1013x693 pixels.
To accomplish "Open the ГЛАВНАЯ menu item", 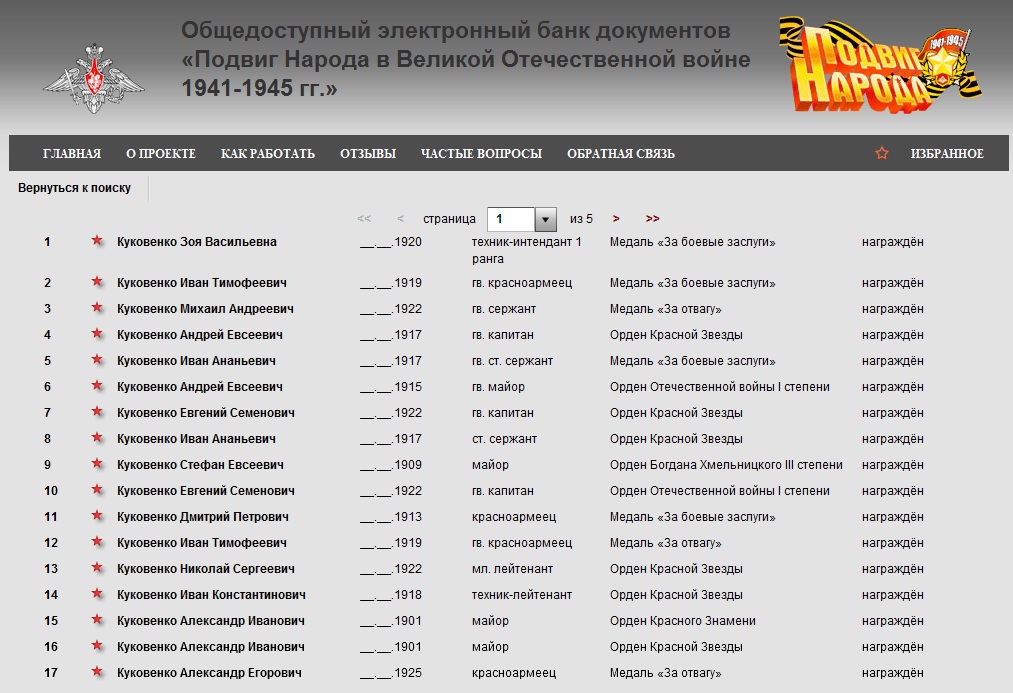I will (x=72, y=154).
